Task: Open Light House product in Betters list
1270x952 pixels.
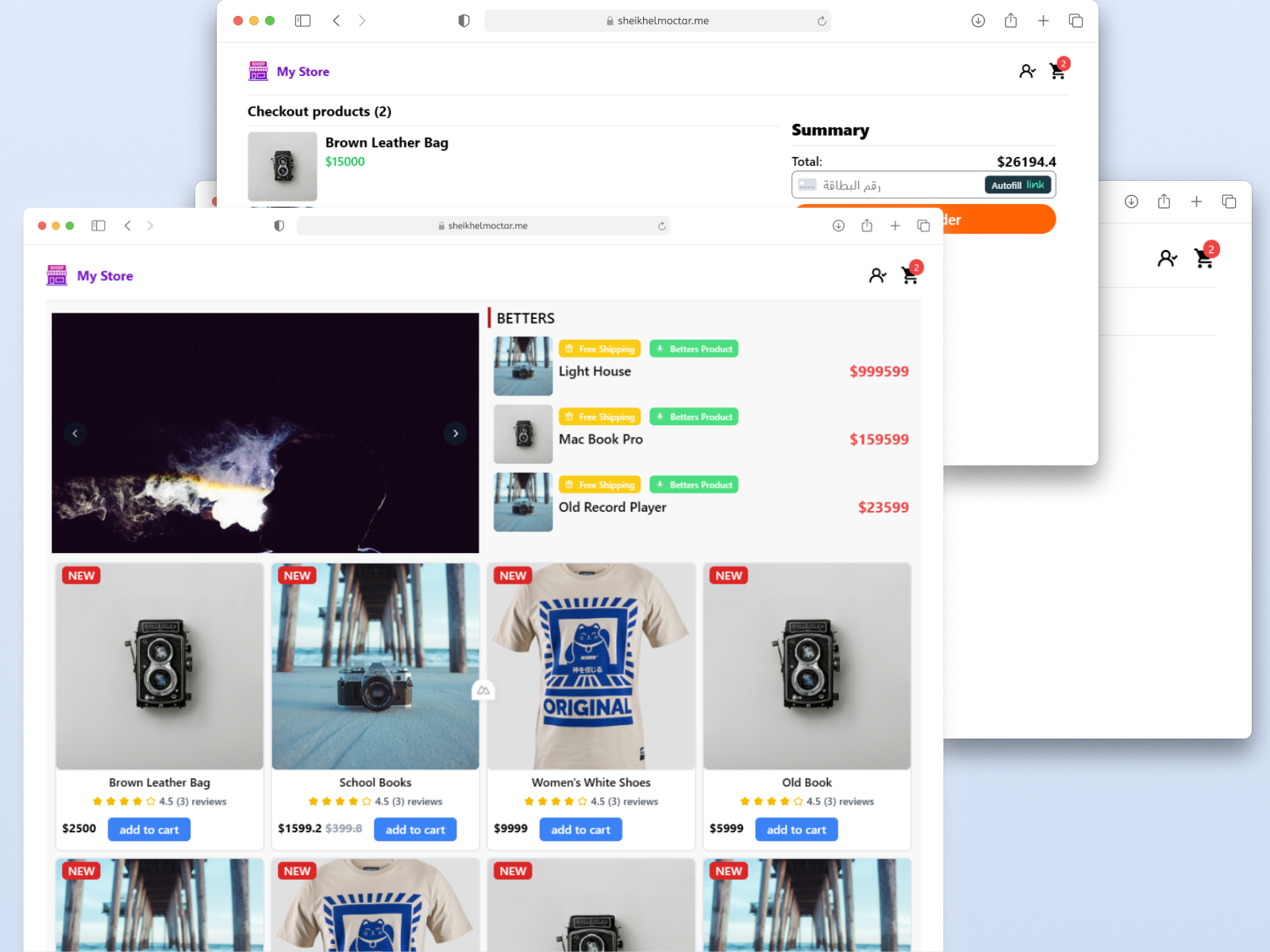Action: (595, 371)
